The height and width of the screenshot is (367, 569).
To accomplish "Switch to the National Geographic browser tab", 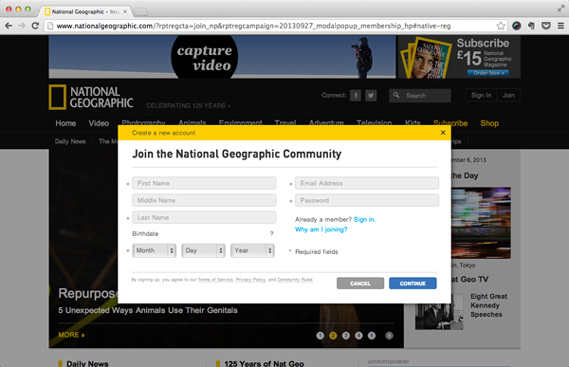I will coord(85,12).
